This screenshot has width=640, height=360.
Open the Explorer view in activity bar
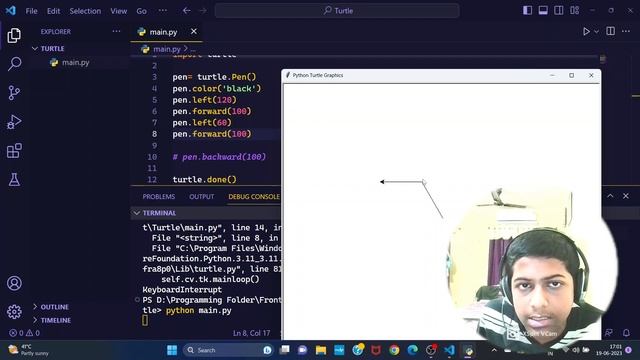[14, 36]
